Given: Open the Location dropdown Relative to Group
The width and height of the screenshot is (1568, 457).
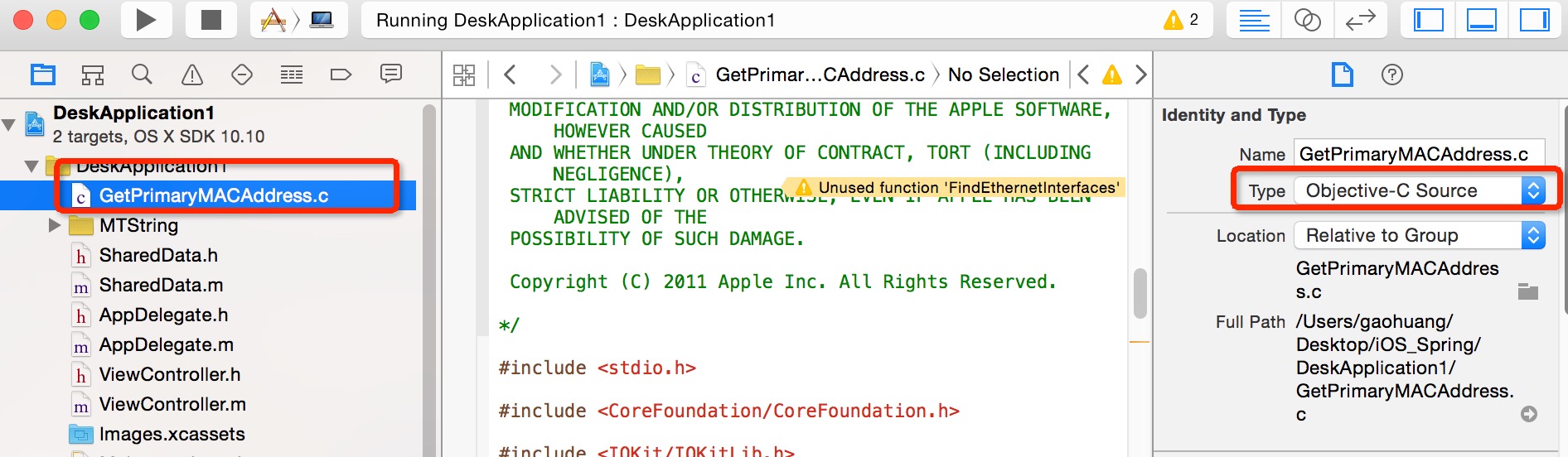Looking at the screenshot, I should click(x=1420, y=235).
